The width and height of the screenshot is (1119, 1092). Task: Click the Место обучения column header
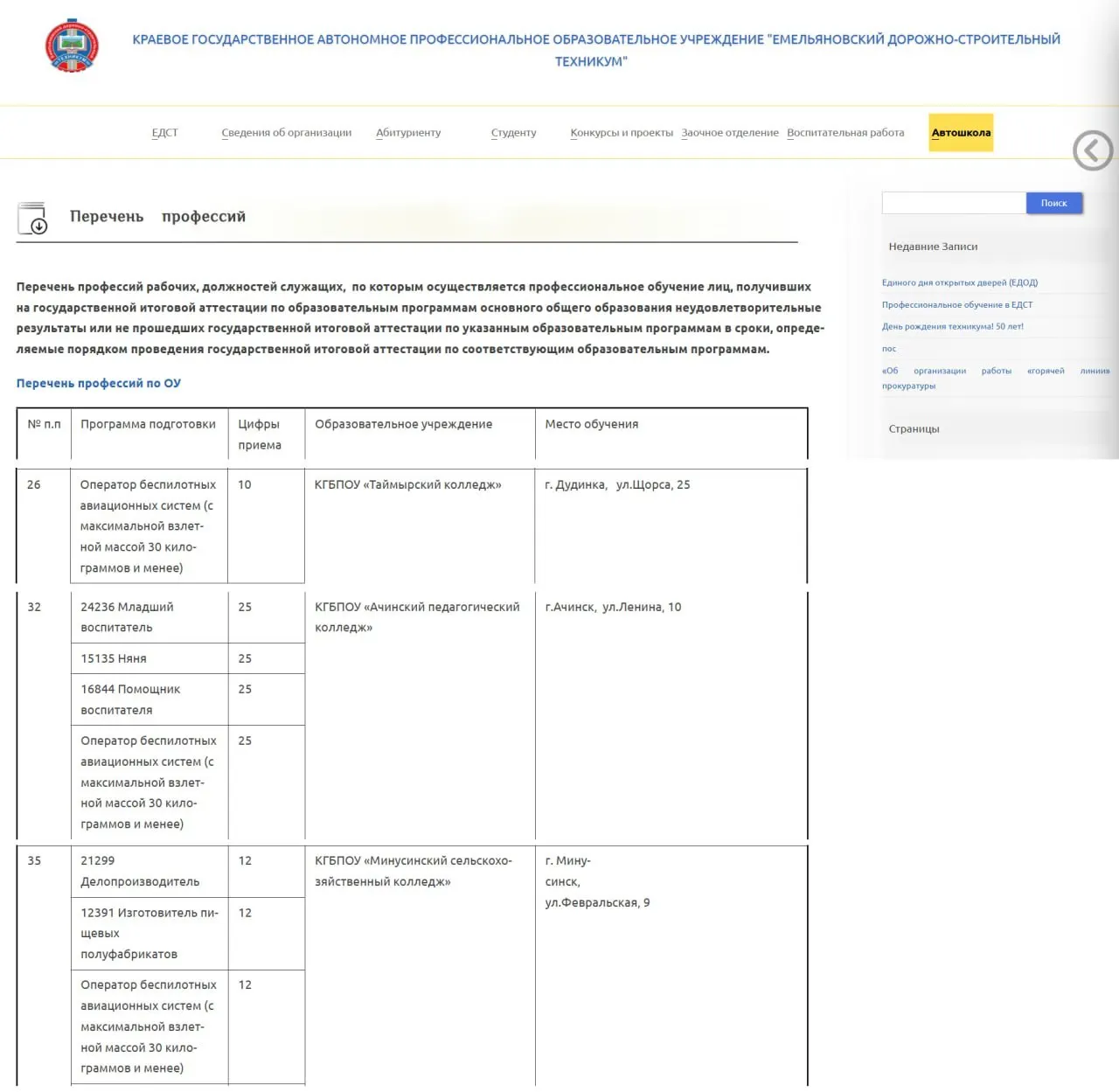(x=671, y=435)
